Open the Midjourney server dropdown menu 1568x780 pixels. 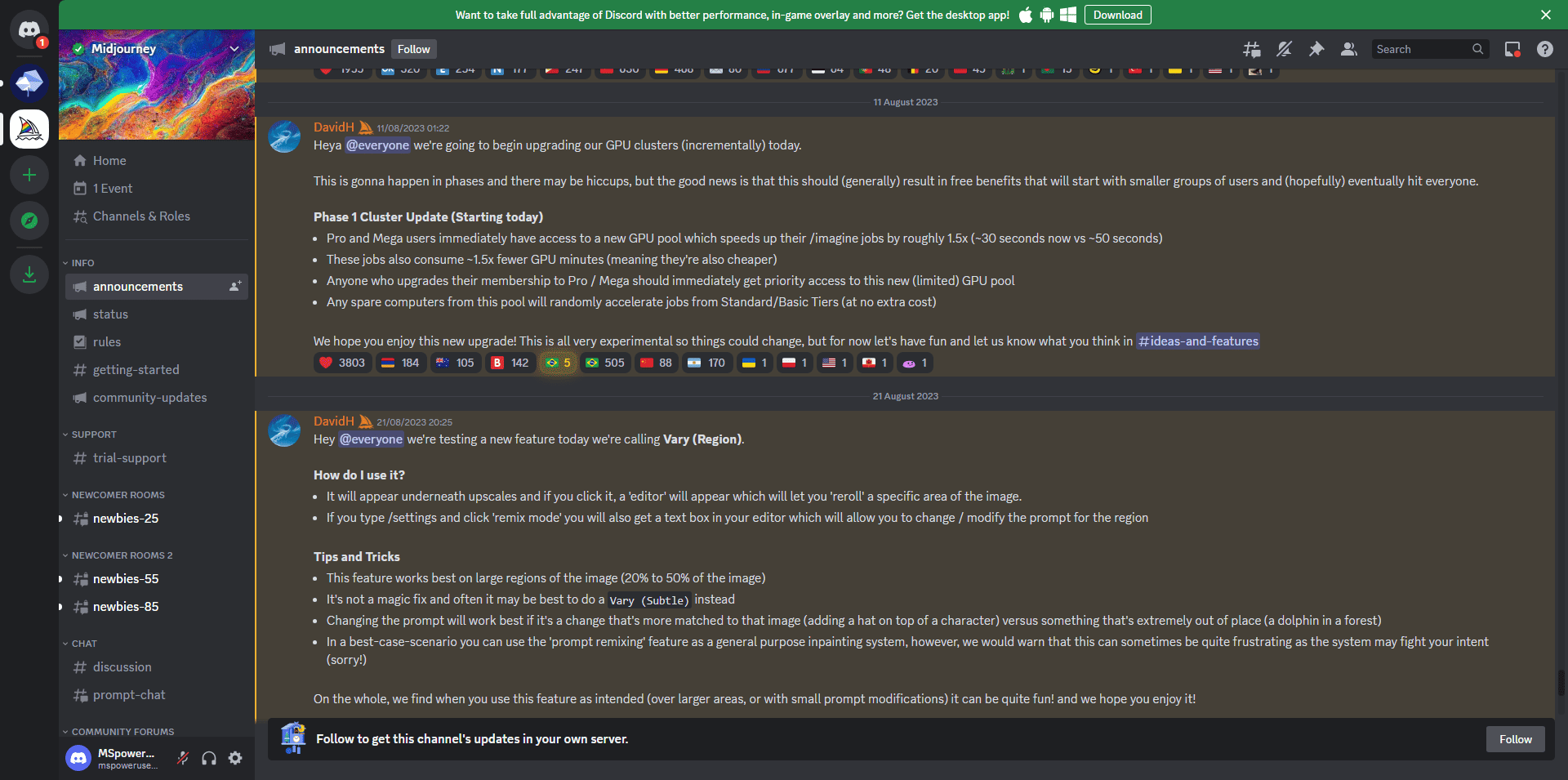[x=234, y=49]
